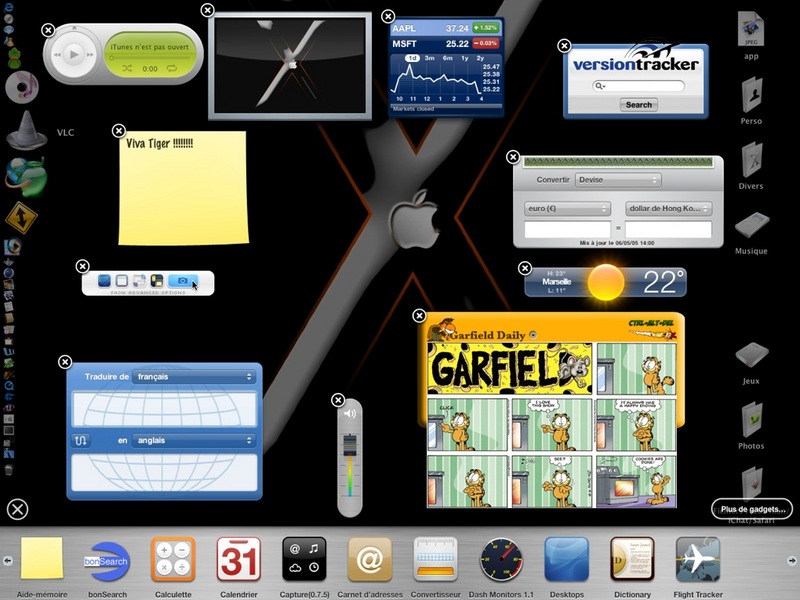Click the blue camera capture button
This screenshot has height=600, width=800.
click(x=183, y=281)
